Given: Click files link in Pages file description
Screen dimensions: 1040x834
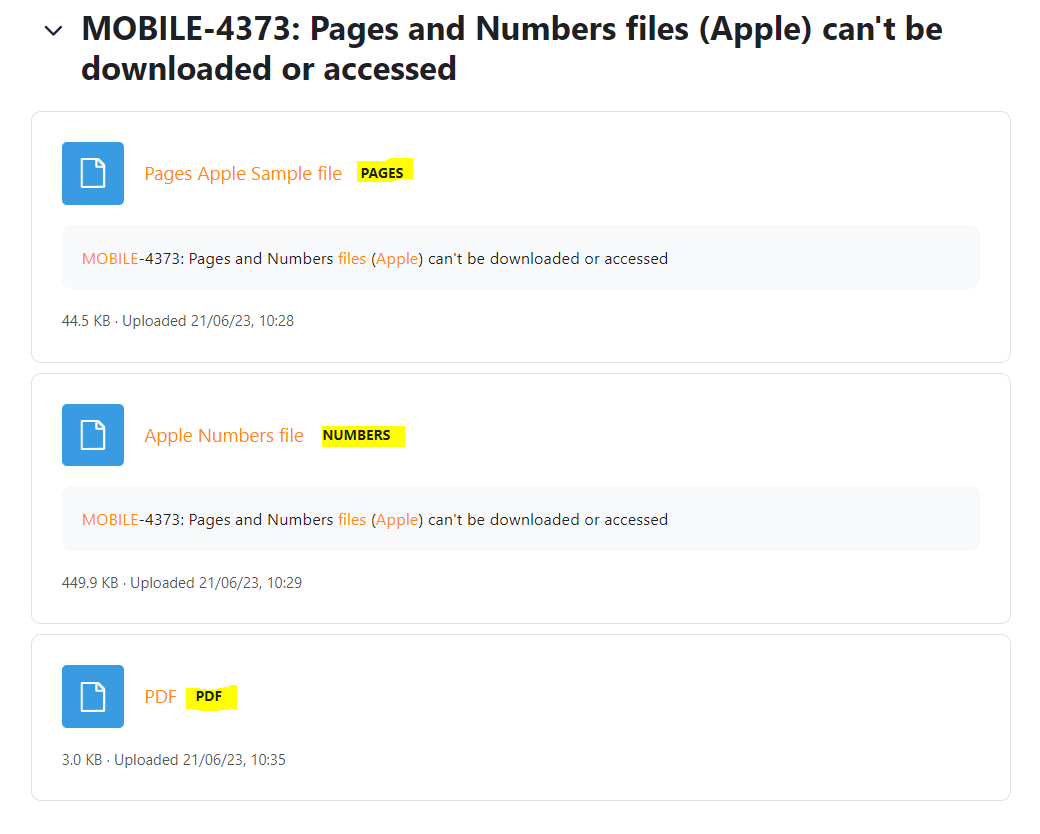Looking at the screenshot, I should point(352,259).
